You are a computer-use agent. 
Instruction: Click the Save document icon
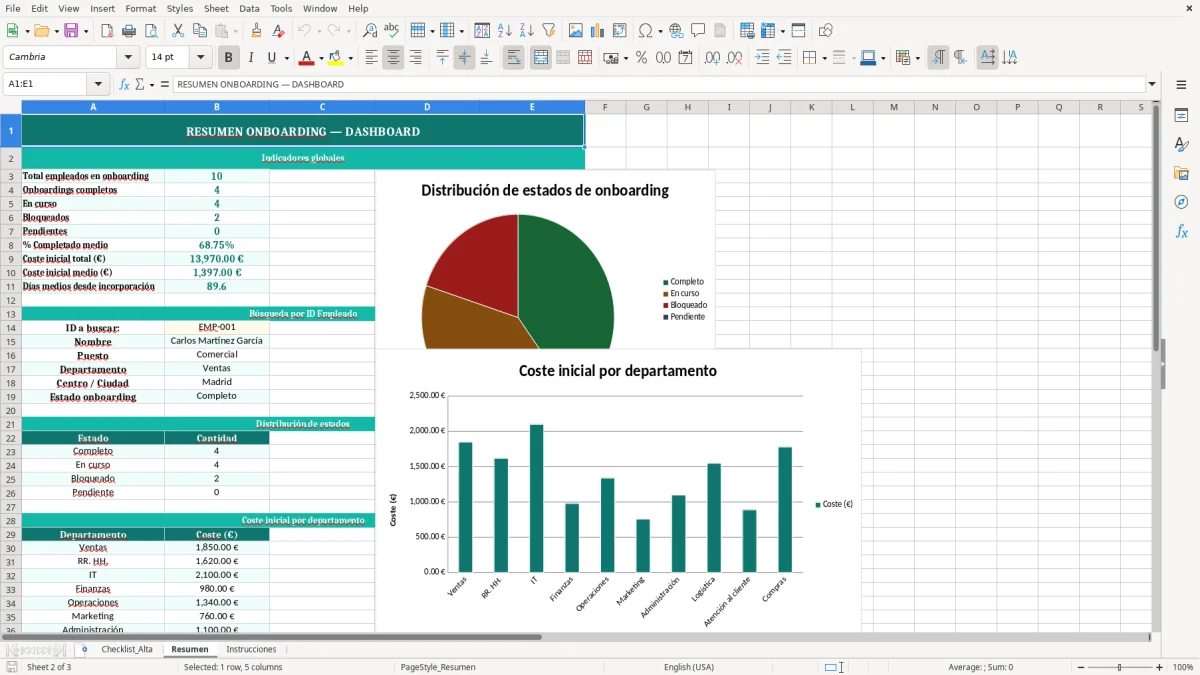[x=70, y=31]
